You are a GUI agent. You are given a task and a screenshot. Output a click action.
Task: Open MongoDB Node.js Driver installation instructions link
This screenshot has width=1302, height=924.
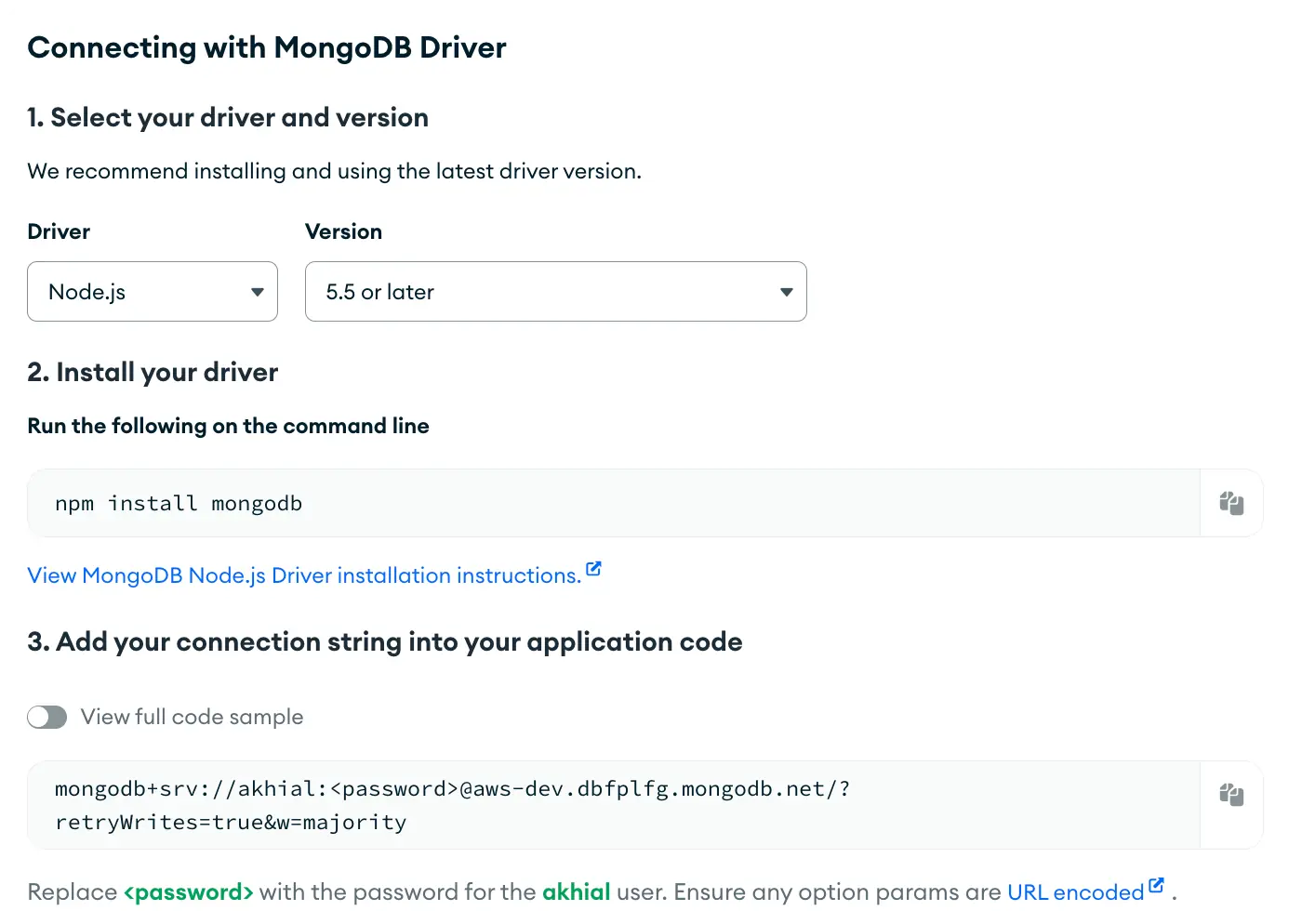point(304,575)
